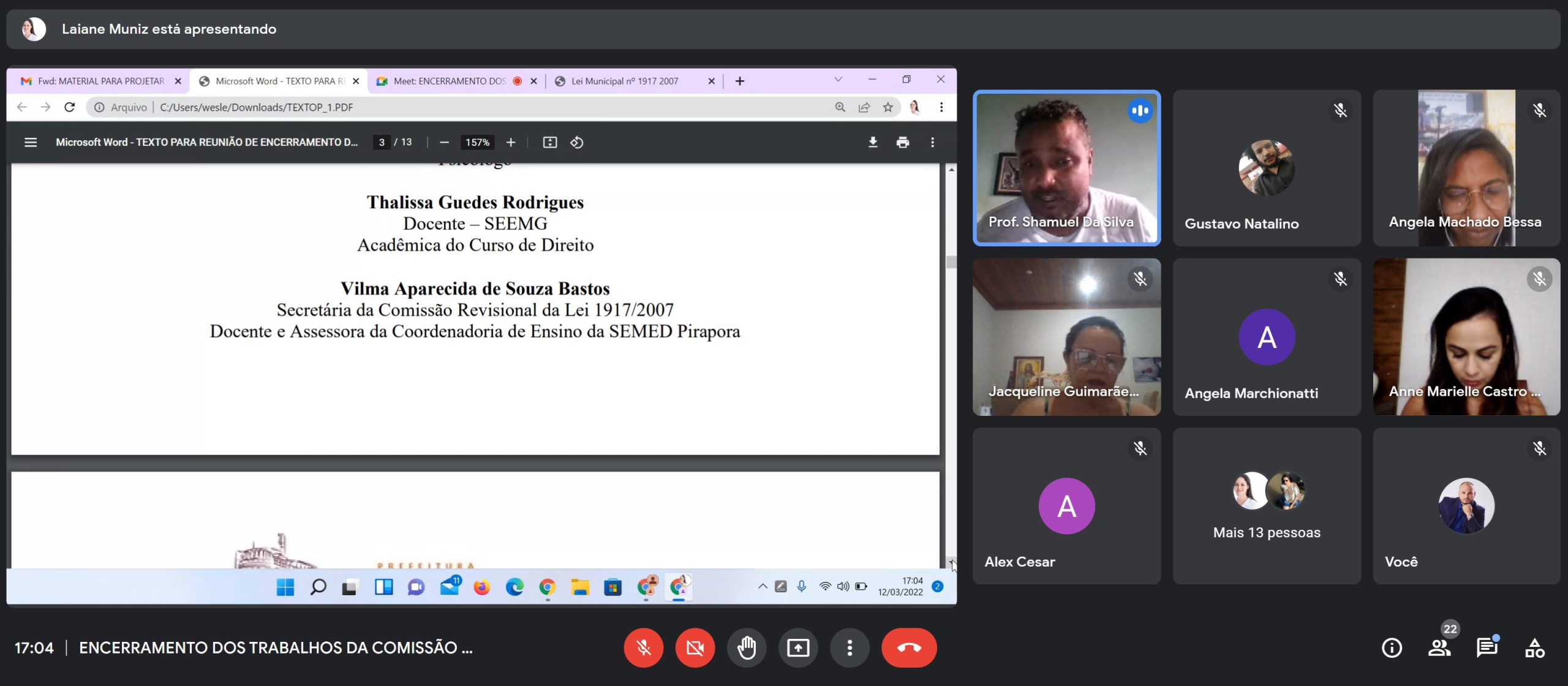
Task: Switch to the Microsoft Word - TEXTO PARA tab
Action: coord(279,81)
